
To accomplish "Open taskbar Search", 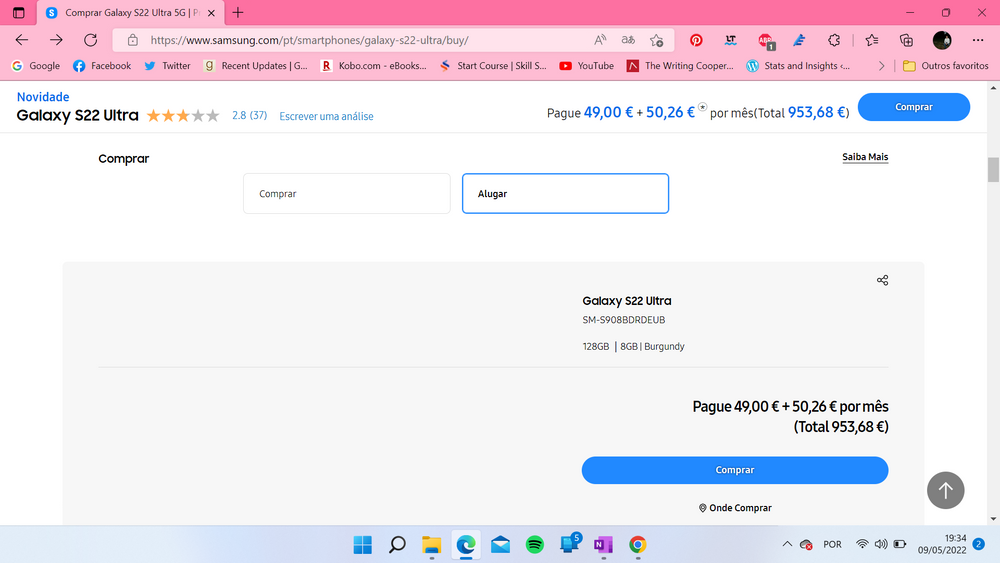I will 397,545.
